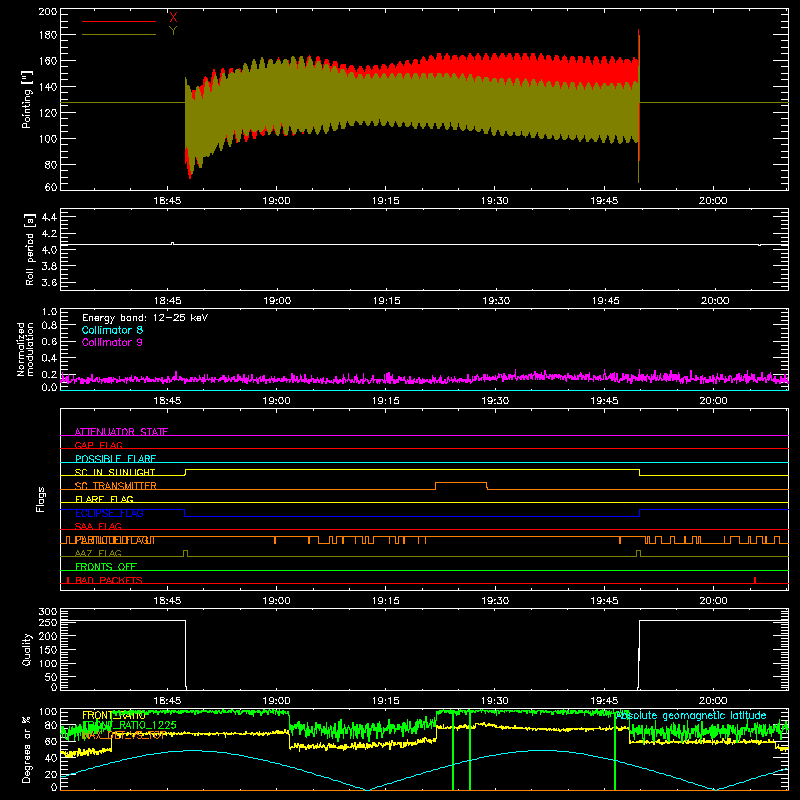Click the A4Z_FLAG pulse near 19:50
The height and width of the screenshot is (800, 800).
pos(638,553)
